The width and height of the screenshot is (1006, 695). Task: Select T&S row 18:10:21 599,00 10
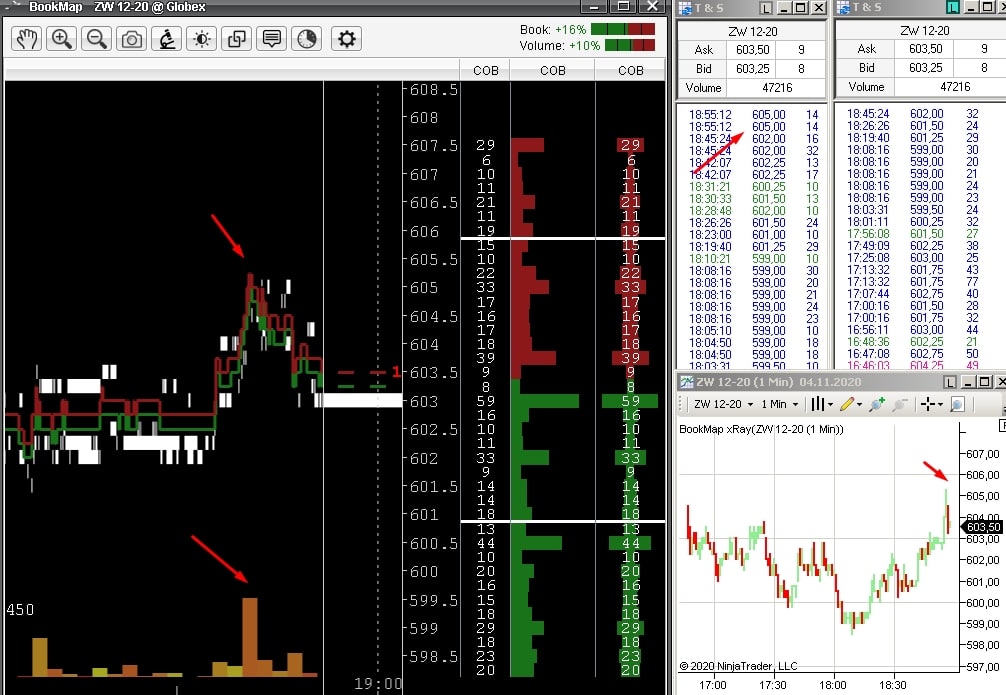[754, 259]
